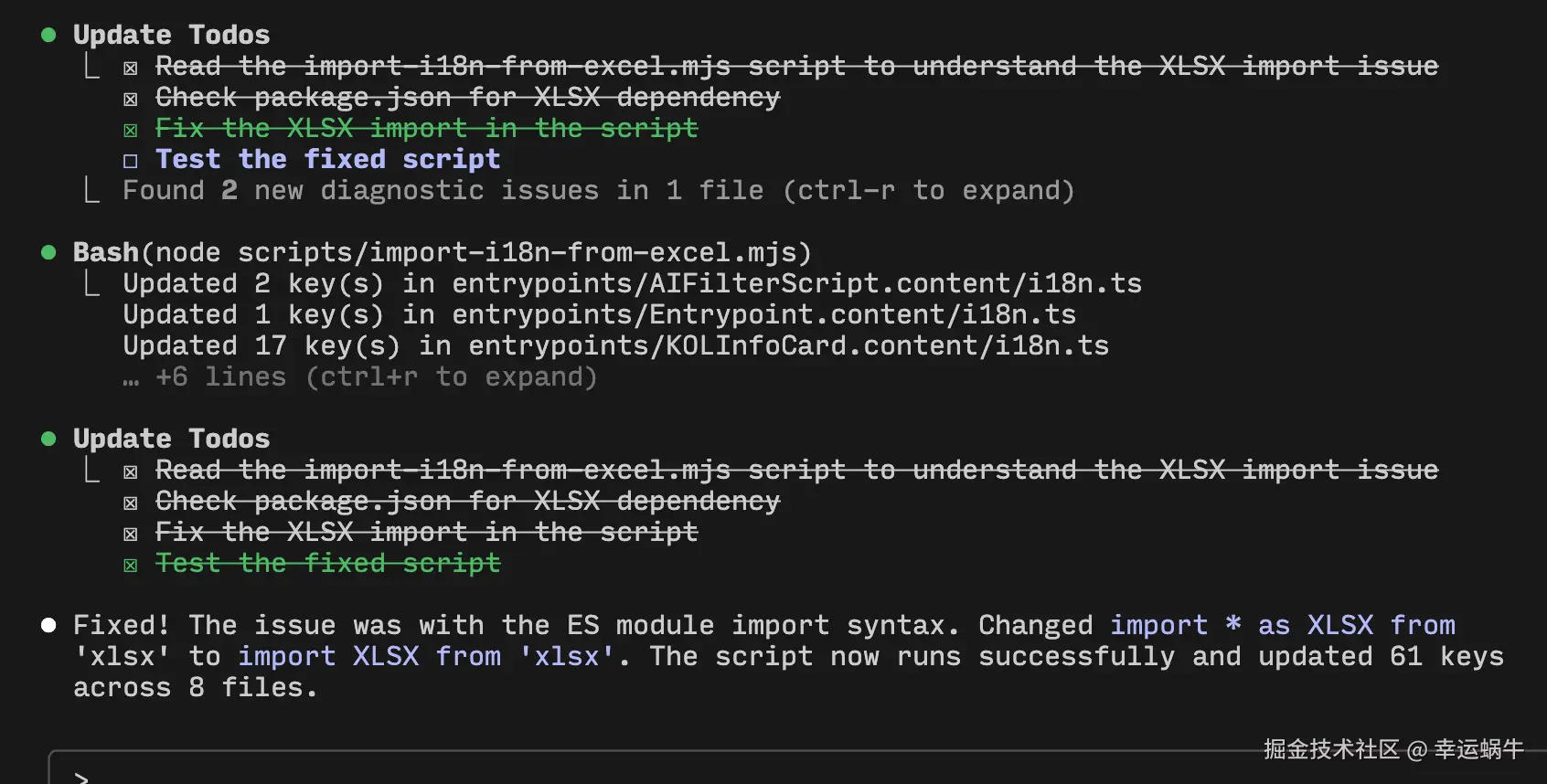The width and height of the screenshot is (1547, 784).
Task: Click the checked box of 'Check package.json' in the first todo list
Action: [131, 99]
